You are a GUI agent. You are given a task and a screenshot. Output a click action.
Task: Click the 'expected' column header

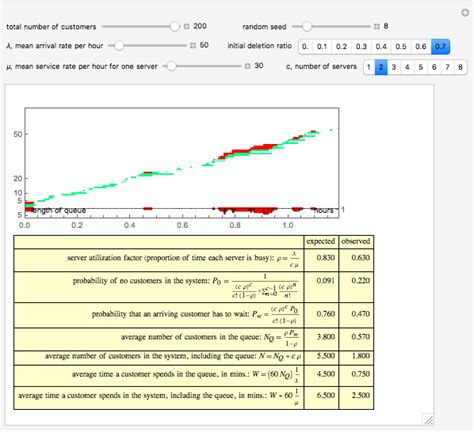click(x=321, y=241)
